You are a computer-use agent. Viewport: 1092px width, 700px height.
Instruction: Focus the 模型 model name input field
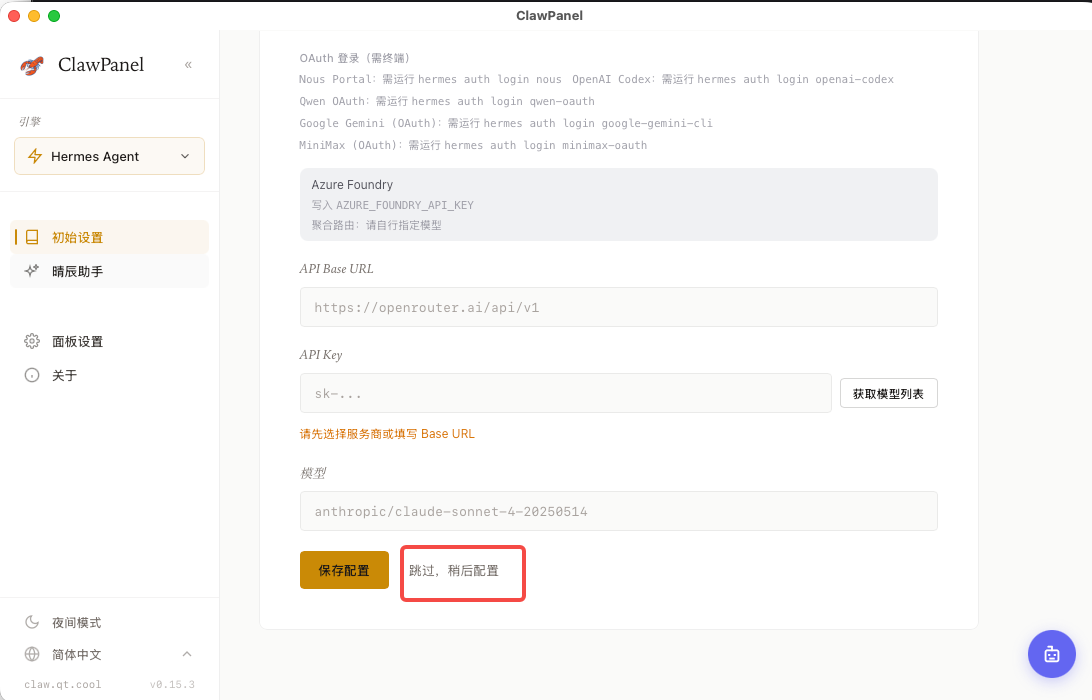(x=618, y=511)
